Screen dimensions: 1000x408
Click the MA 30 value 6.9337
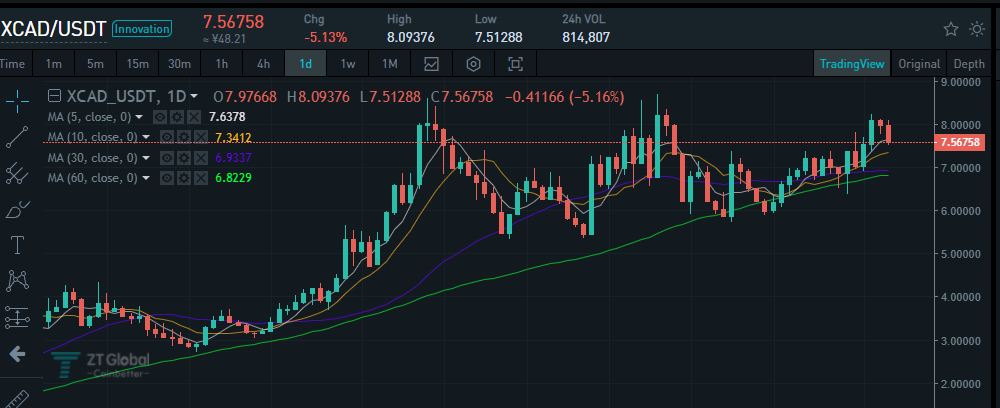point(233,157)
